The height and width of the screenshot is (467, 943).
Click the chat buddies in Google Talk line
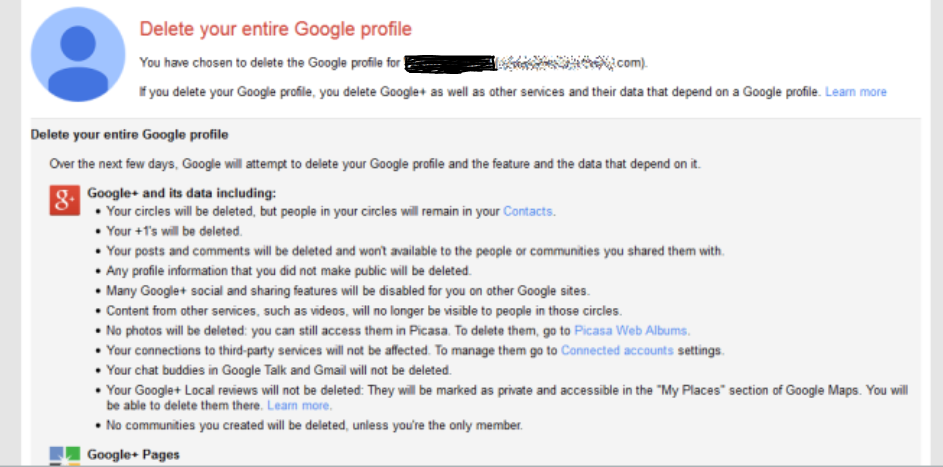[x=278, y=370]
